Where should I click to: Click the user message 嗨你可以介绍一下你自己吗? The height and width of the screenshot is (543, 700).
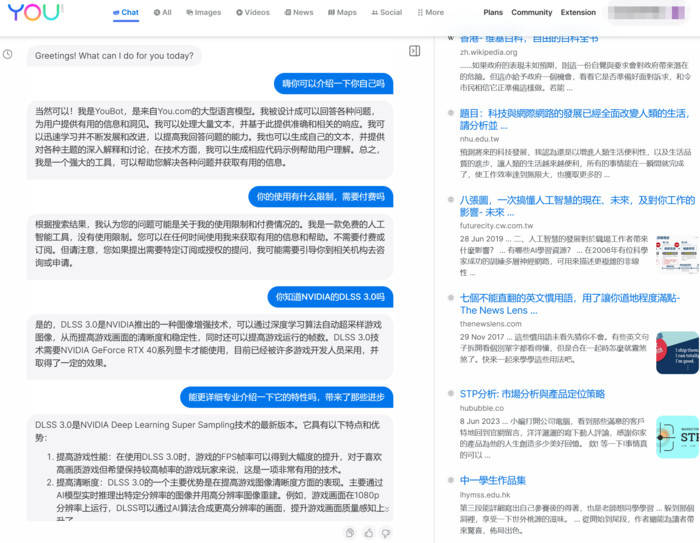pyautogui.click(x=333, y=84)
